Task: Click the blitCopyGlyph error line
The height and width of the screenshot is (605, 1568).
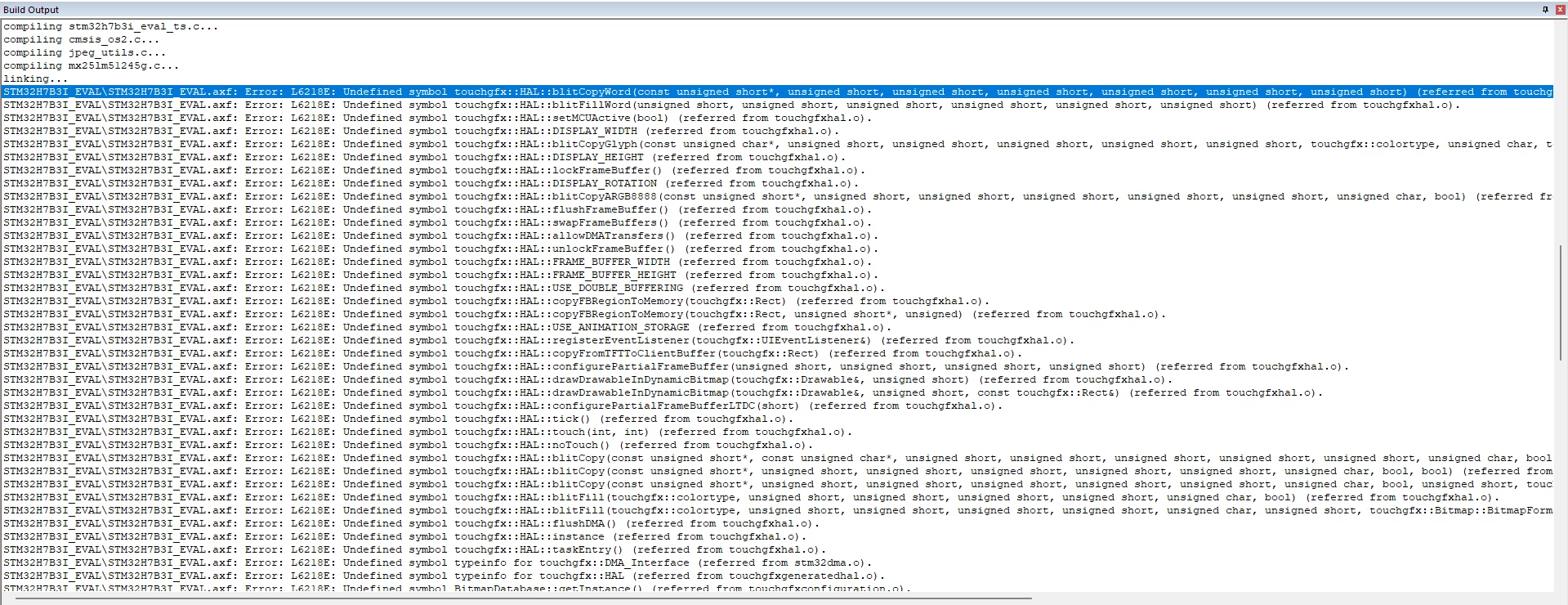Action: point(777,144)
